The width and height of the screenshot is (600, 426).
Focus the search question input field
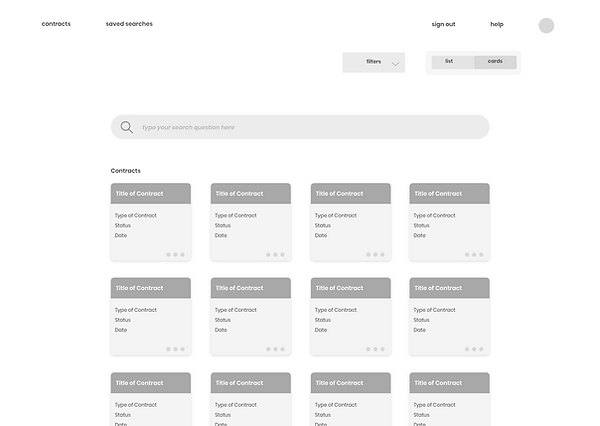[x=300, y=127]
